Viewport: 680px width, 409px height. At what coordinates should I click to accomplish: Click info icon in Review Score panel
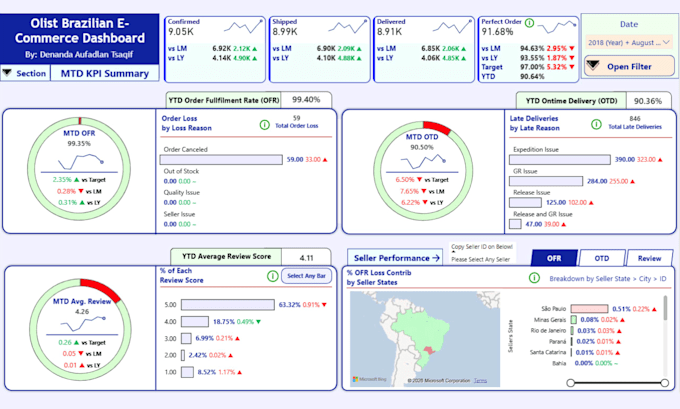point(272,276)
